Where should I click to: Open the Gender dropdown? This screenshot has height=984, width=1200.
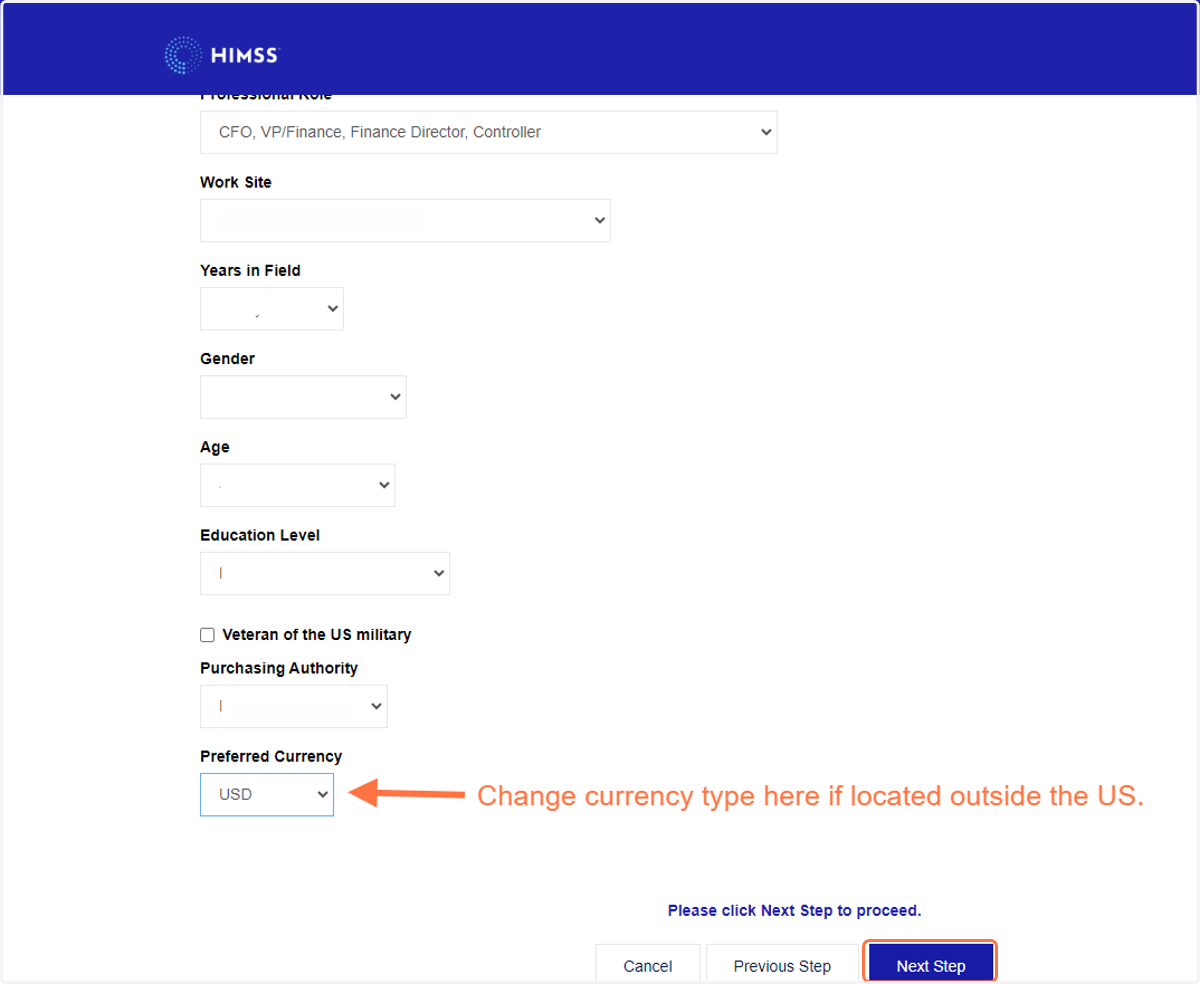pyautogui.click(x=303, y=397)
